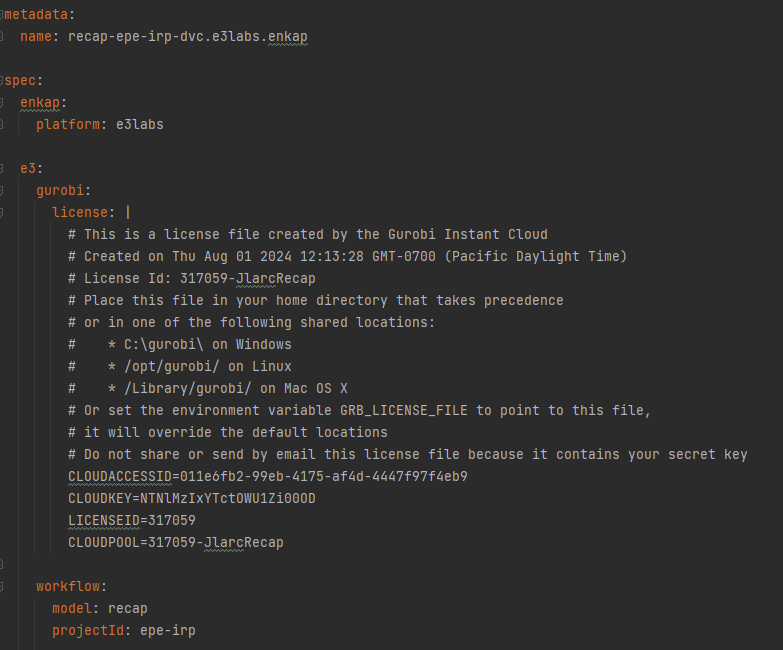Collapse the e3 section fold marker
The width and height of the screenshot is (783, 650).
tap(1, 168)
